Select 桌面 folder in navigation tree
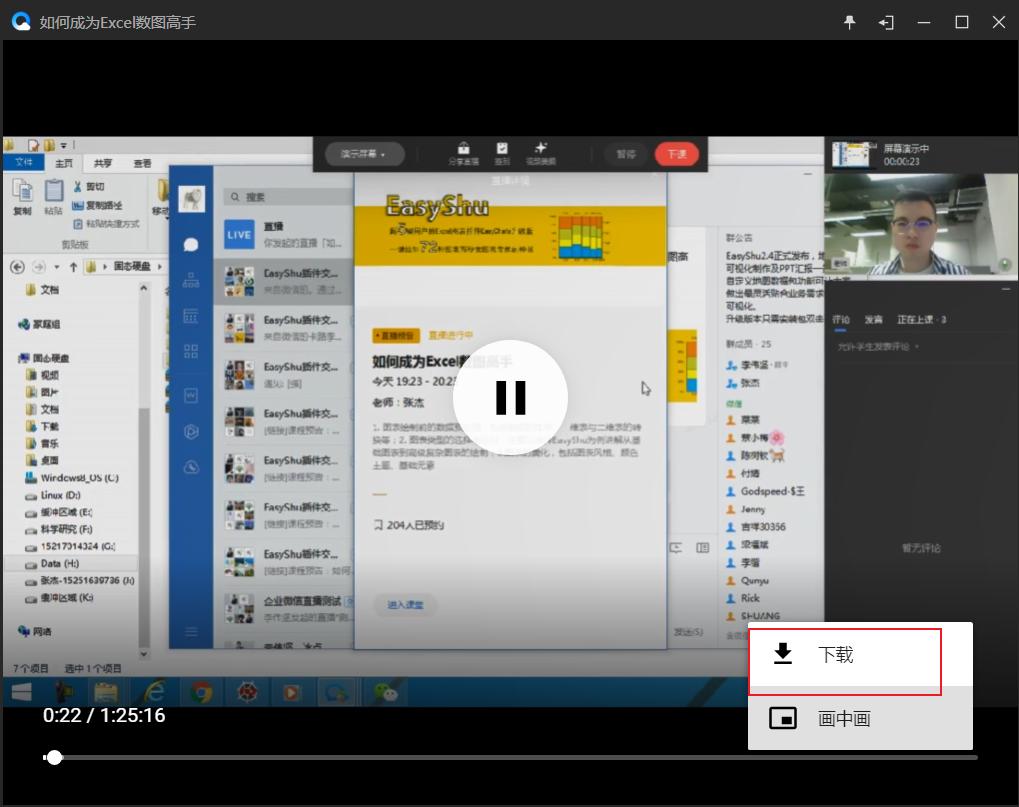 [x=42, y=460]
